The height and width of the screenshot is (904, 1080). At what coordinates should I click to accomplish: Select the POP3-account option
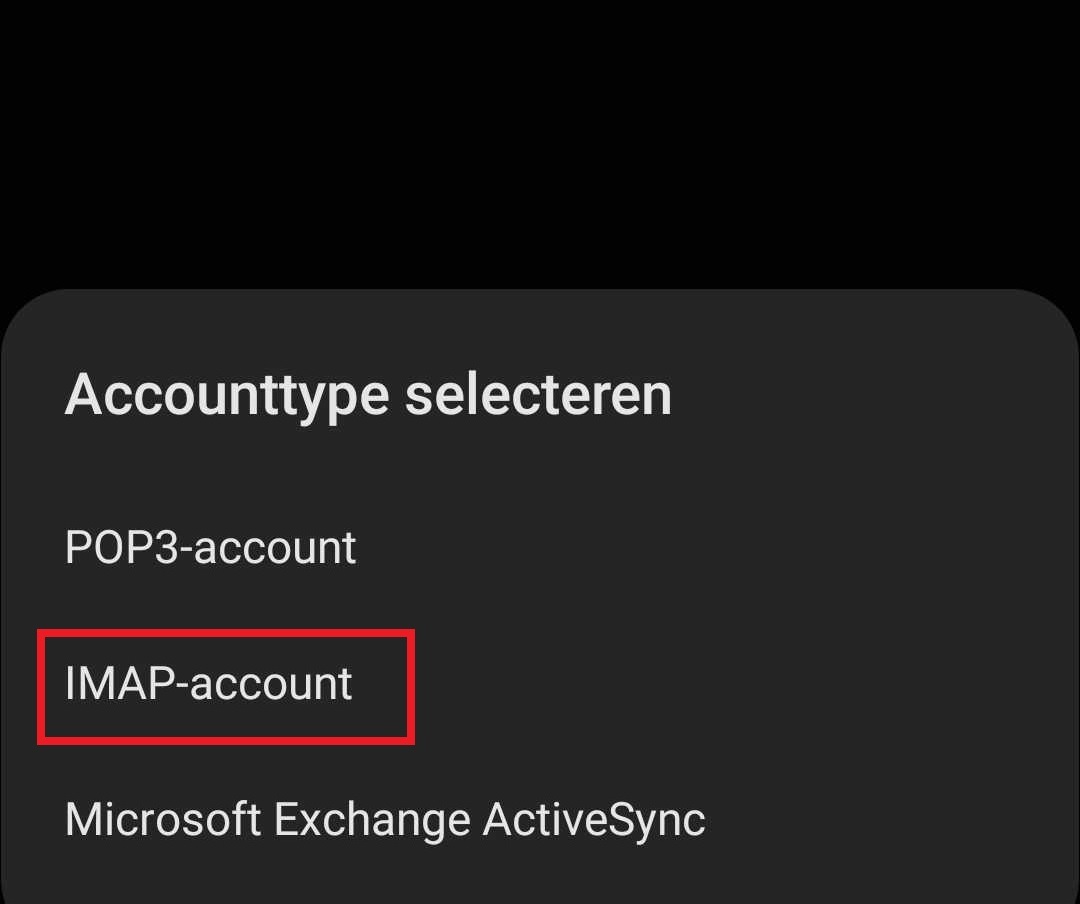[210, 548]
